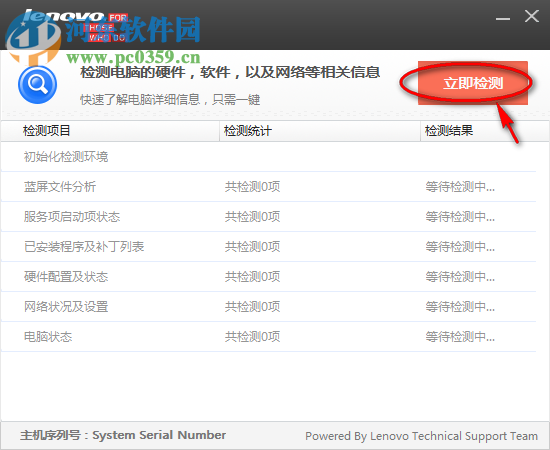The width and height of the screenshot is (550, 450).
Task: Click the 立即检测 start detection button
Action: coord(472,83)
